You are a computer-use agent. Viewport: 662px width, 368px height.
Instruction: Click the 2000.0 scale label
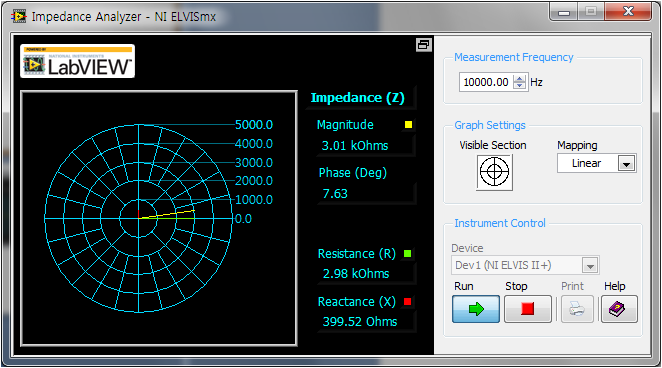pos(254,181)
